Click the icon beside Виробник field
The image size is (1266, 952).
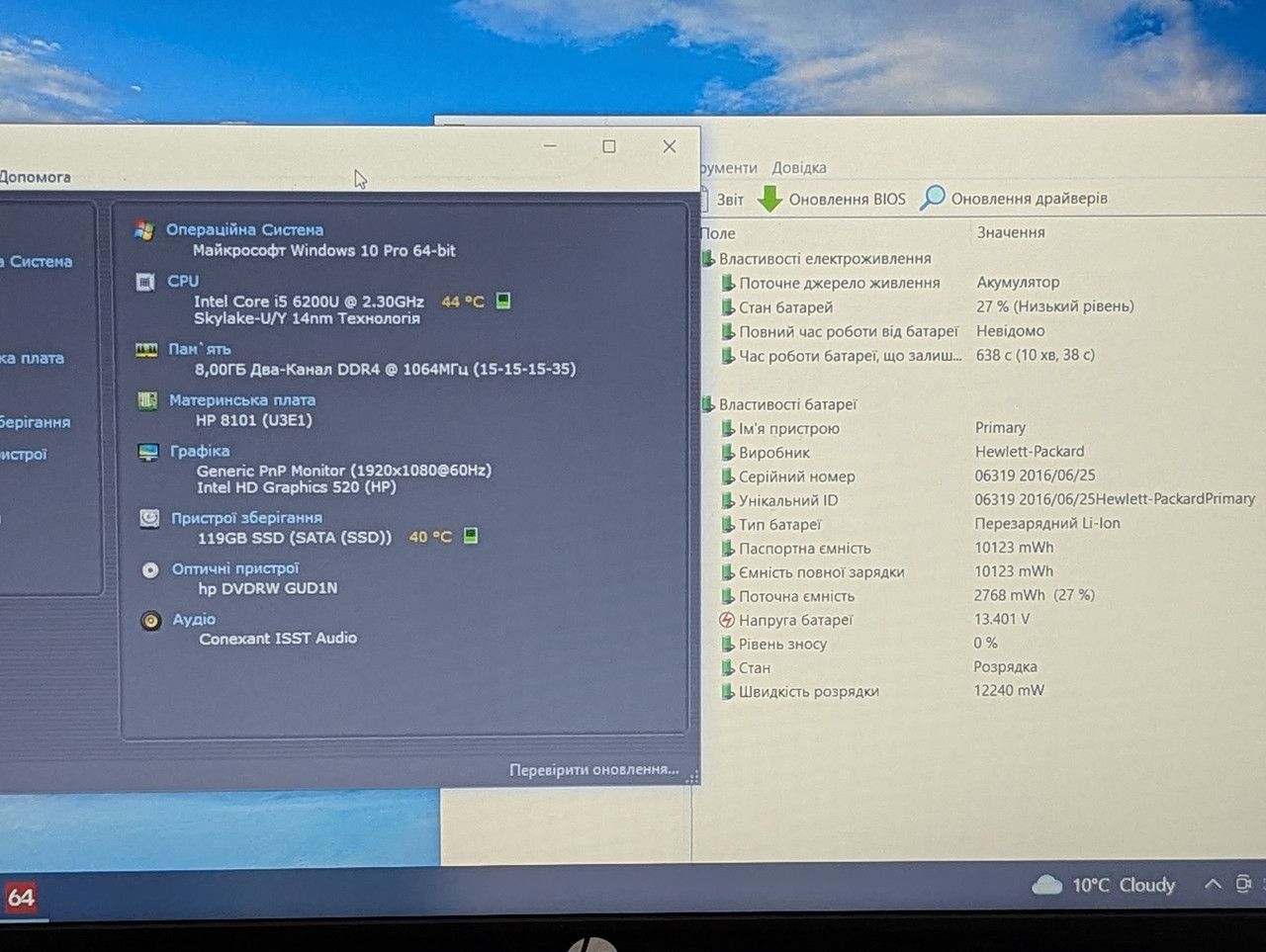[728, 453]
